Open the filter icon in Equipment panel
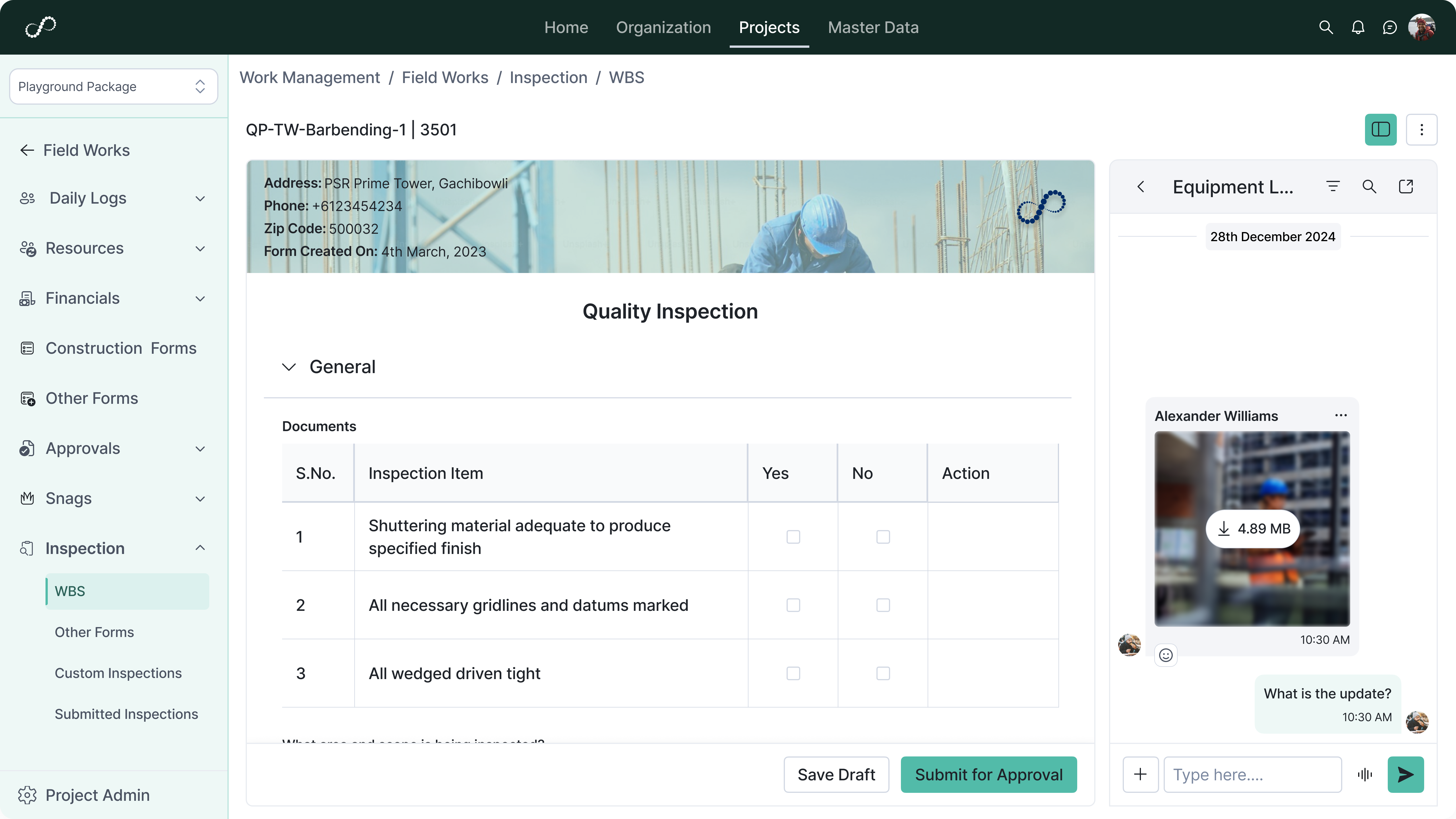 tap(1333, 186)
